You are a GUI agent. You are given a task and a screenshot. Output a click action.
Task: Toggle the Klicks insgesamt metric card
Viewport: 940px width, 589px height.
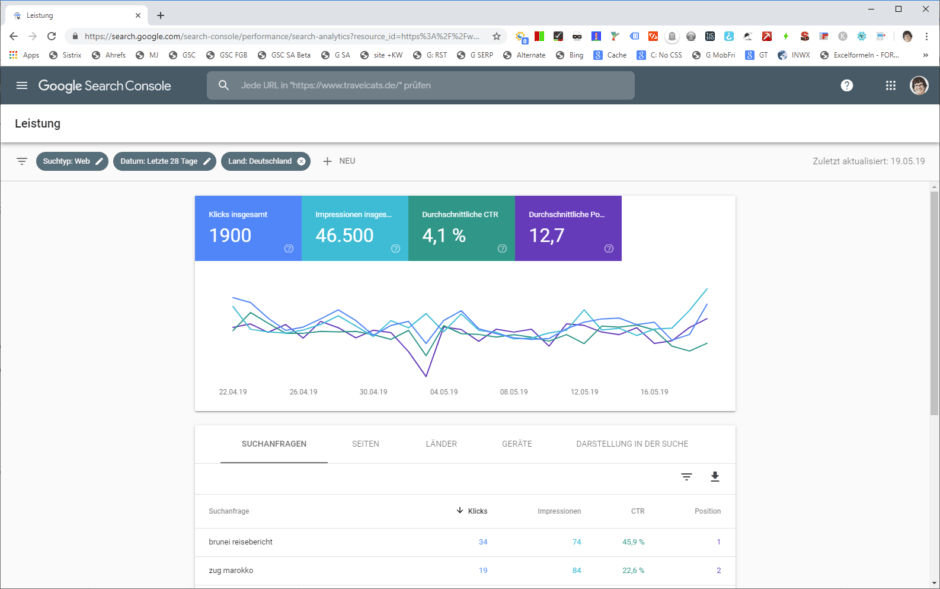(x=248, y=228)
